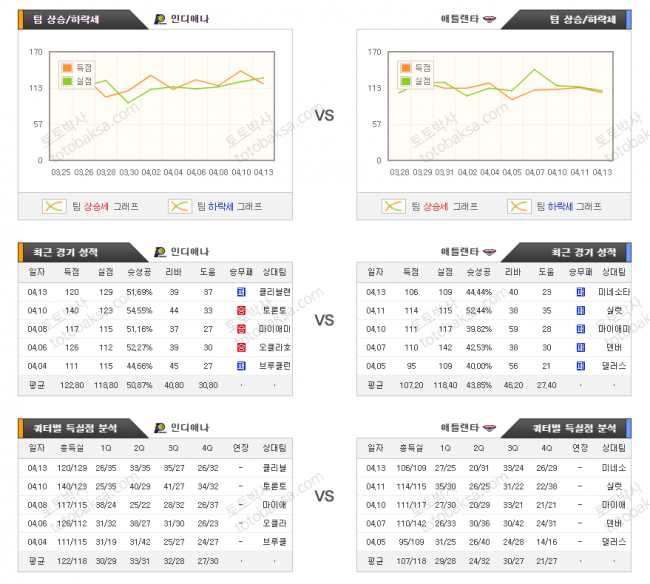650x584 pixels.
Task: Click the Indiana Pacers logo above the trend chart
Action: click(x=160, y=19)
